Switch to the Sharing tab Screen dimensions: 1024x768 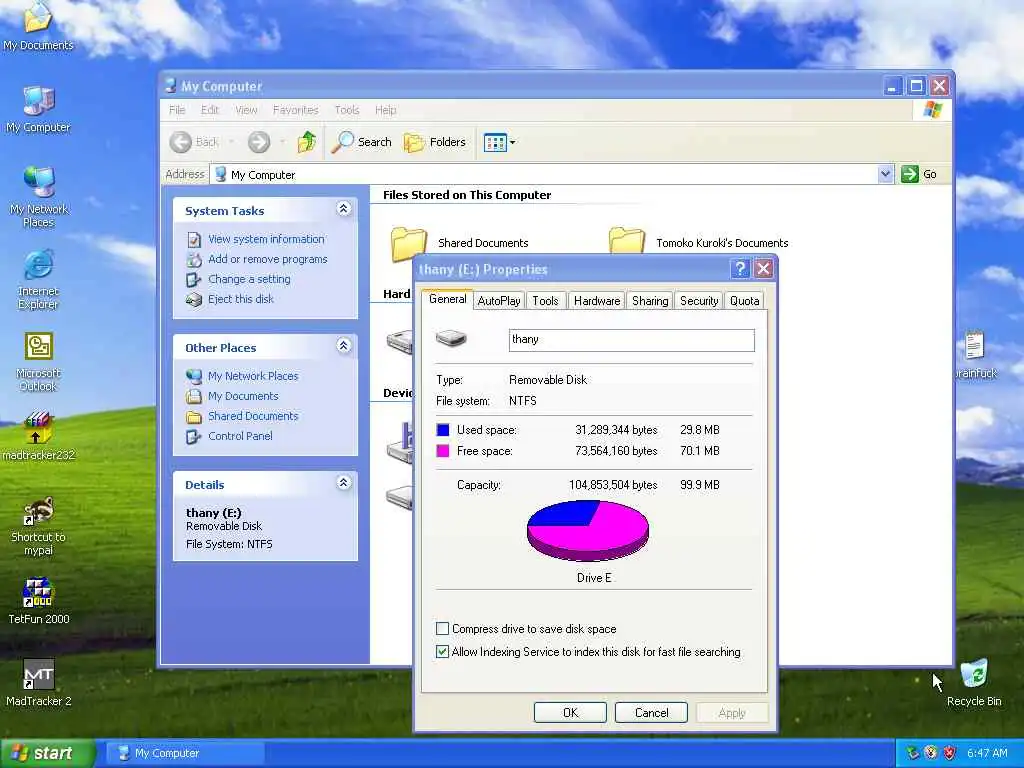point(650,300)
